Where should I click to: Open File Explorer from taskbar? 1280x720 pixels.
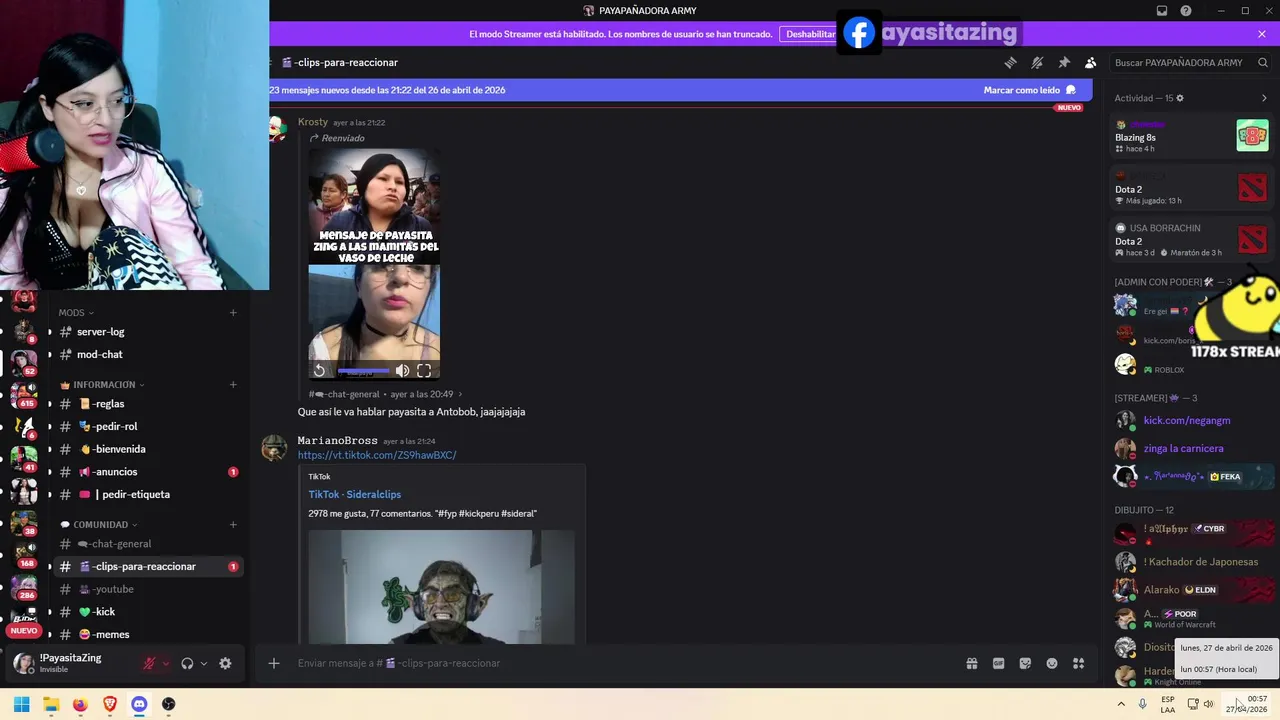(x=51, y=704)
